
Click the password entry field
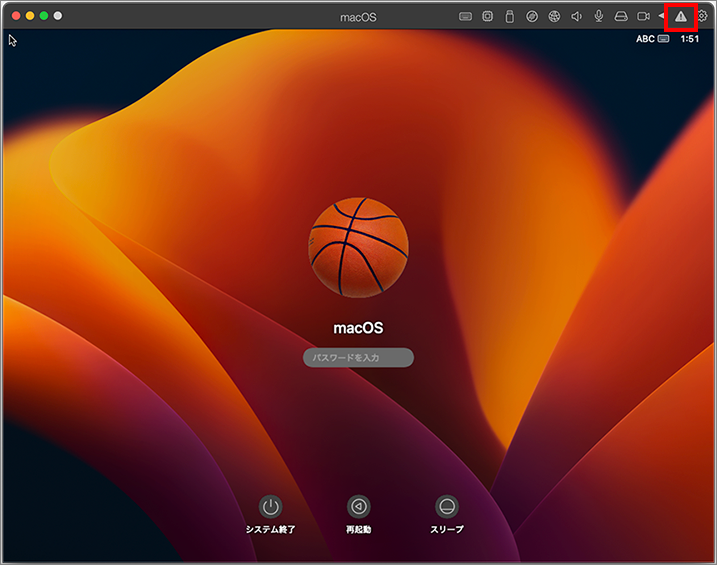point(358,357)
